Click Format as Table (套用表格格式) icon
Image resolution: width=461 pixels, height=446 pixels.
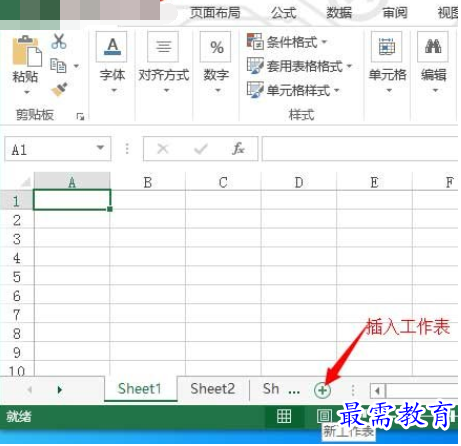click(255, 66)
